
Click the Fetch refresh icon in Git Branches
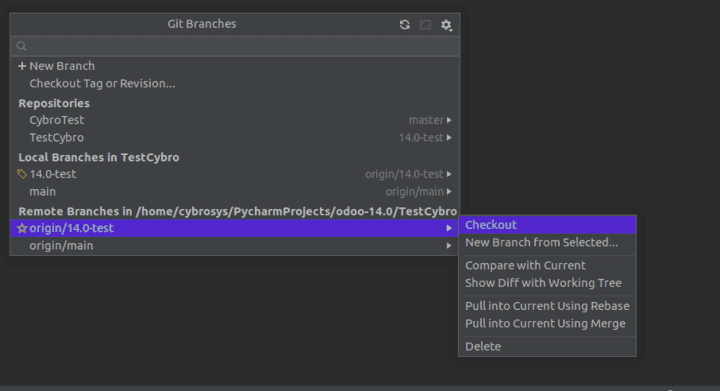pyautogui.click(x=405, y=25)
